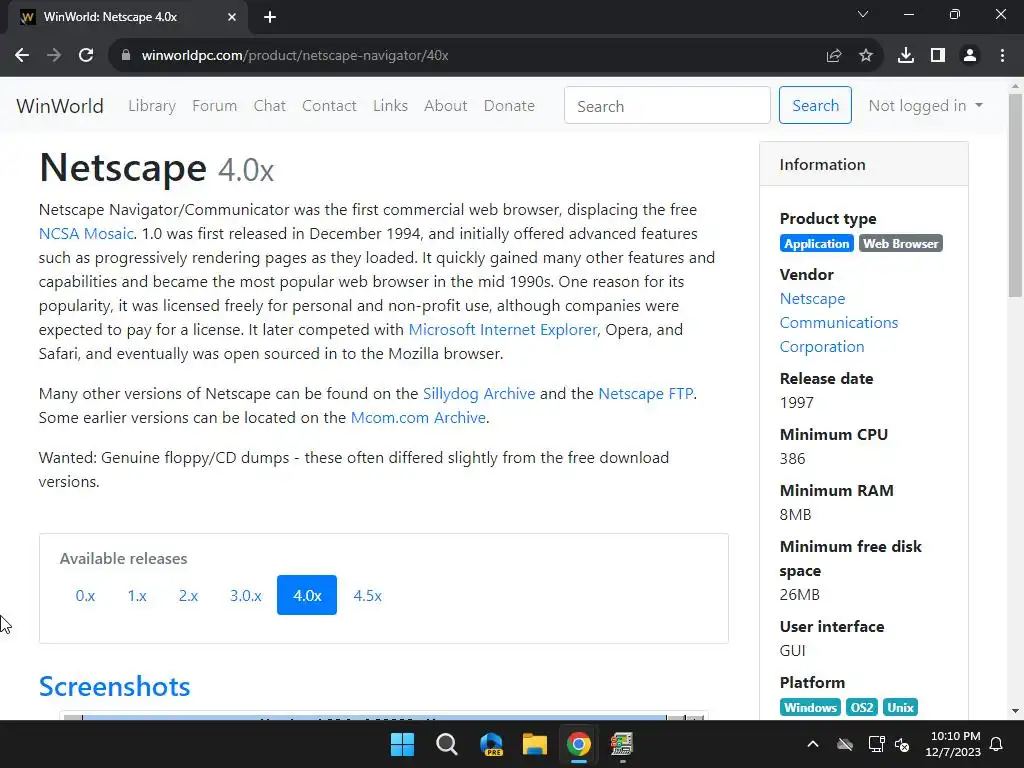
Task: Show hidden system tray icons
Action: point(813,744)
